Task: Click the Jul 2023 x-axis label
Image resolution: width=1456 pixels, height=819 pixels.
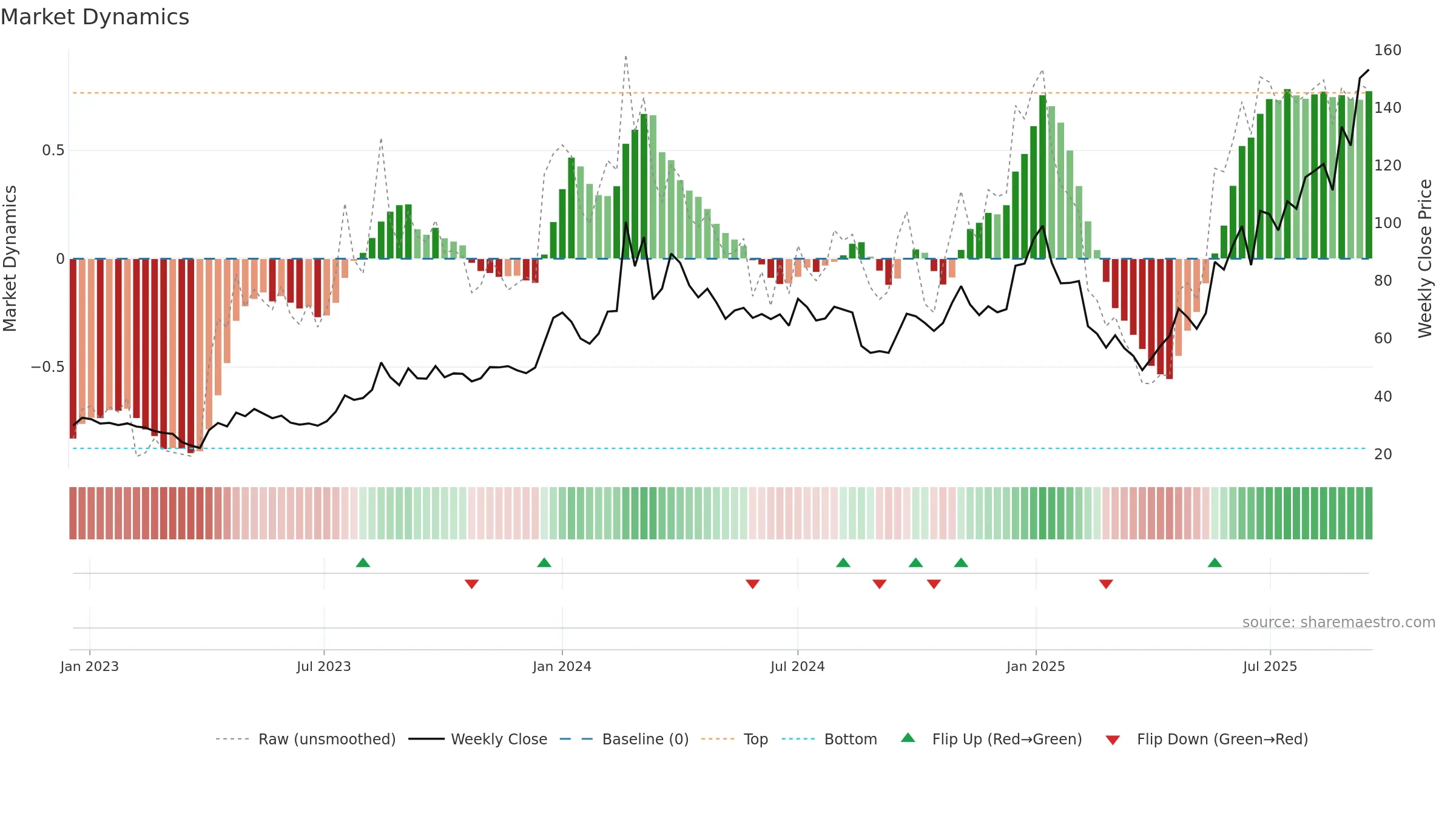Action: tap(324, 666)
